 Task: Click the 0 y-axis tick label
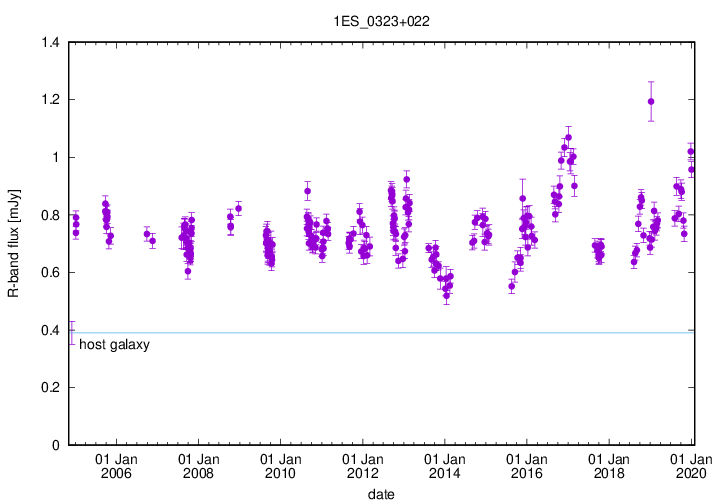(x=55, y=445)
